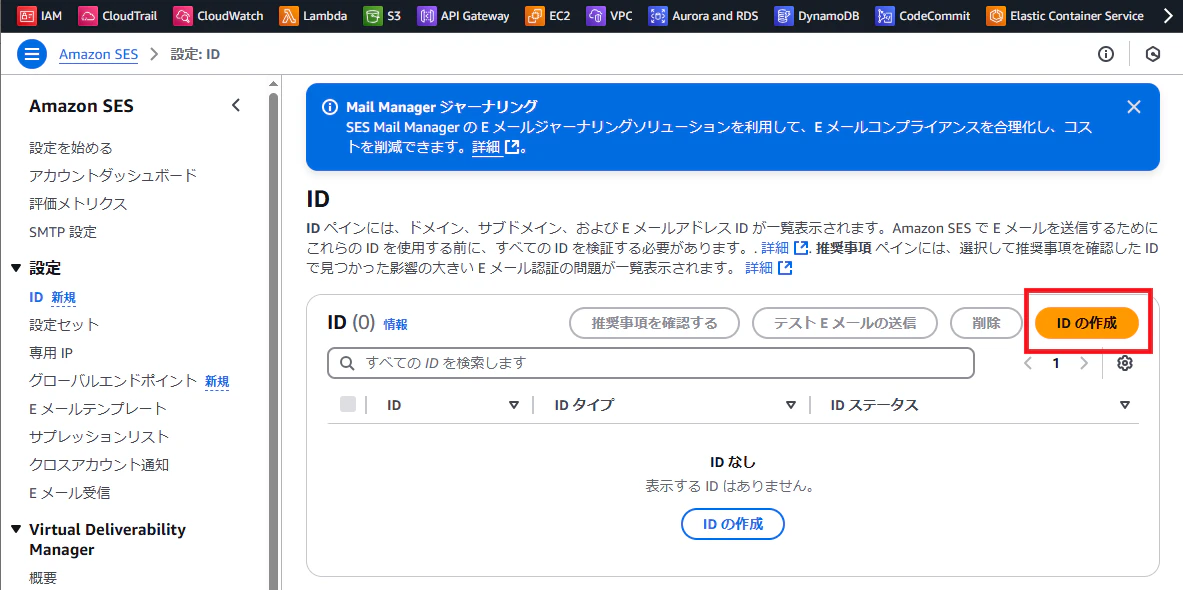Toggle the hamburger navigation menu
Screen dimensions: 1183x590
[32, 54]
